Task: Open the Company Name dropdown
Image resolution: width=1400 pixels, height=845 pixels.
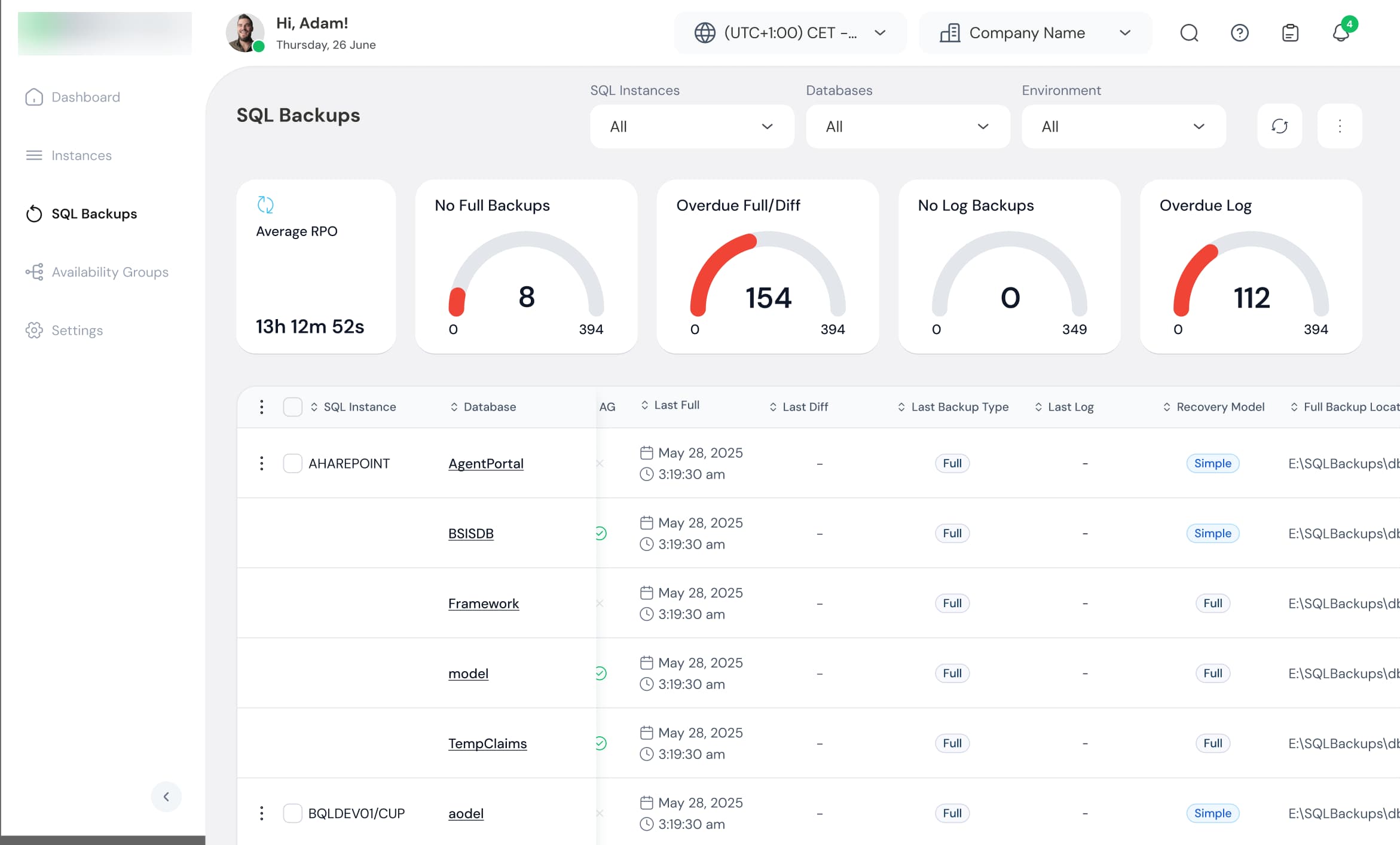Action: pos(1035,33)
